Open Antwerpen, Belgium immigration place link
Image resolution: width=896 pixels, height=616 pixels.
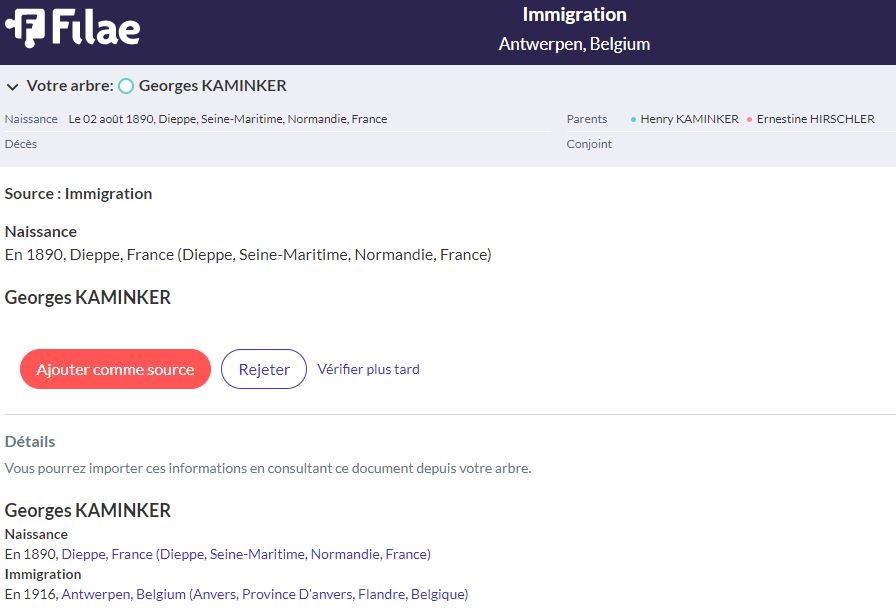[265, 594]
